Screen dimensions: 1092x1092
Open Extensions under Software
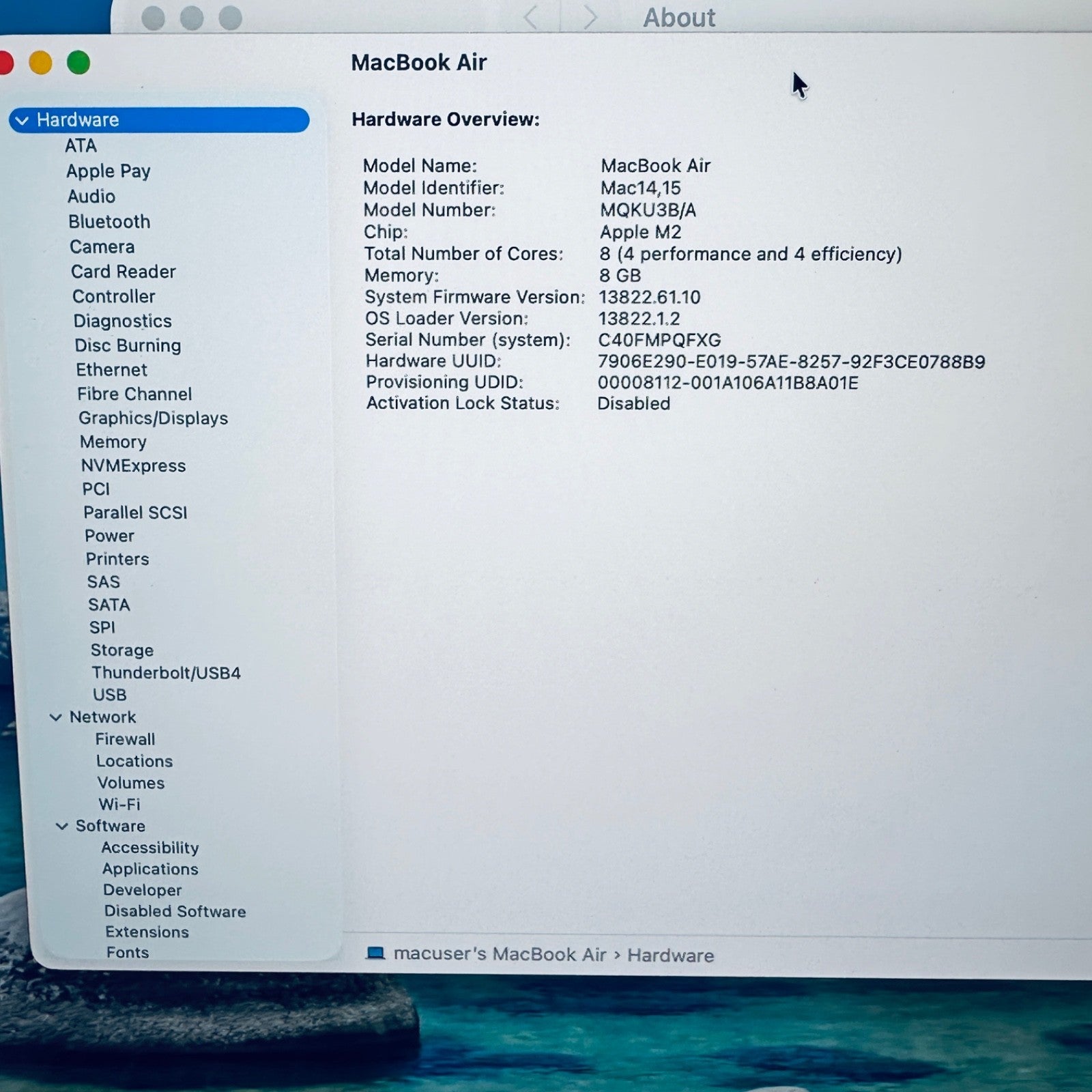click(147, 932)
